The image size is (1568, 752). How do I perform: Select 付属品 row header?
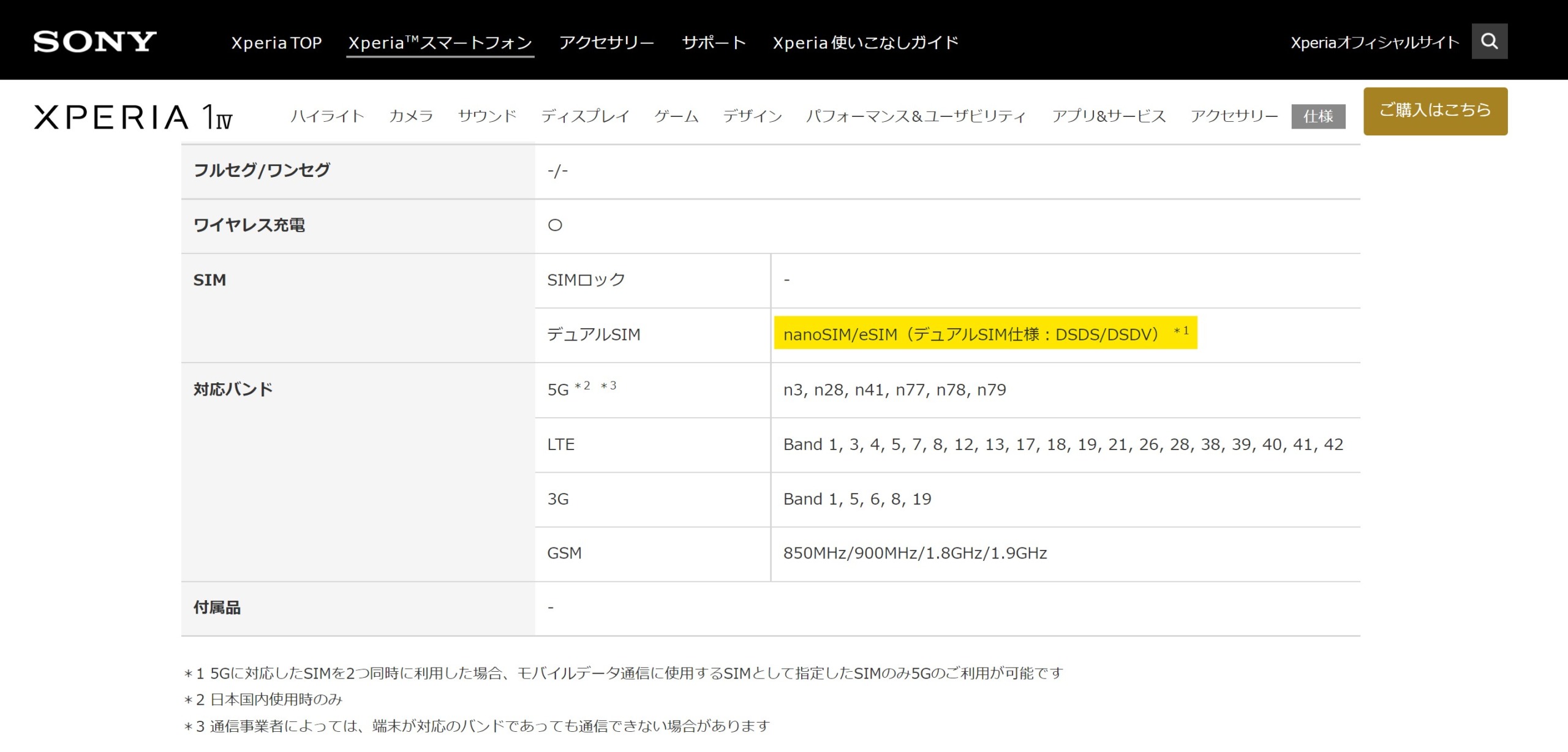[x=217, y=607]
